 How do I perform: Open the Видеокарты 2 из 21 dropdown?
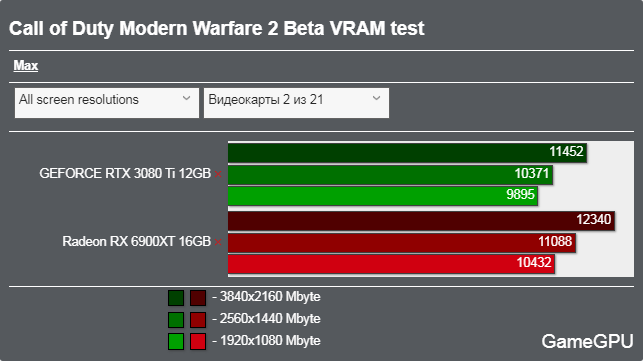point(296,103)
